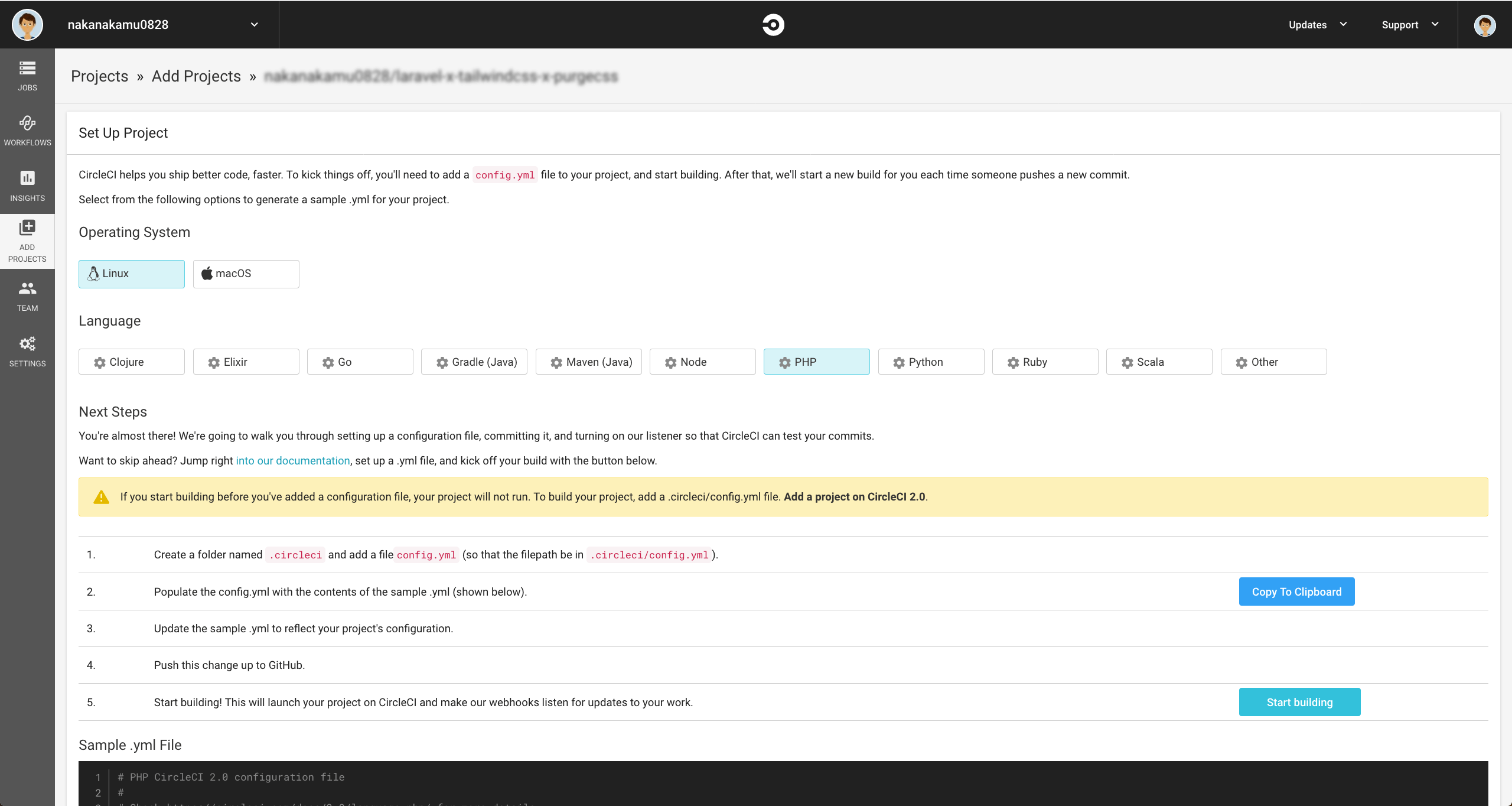Choose Python as the language

[x=931, y=362]
